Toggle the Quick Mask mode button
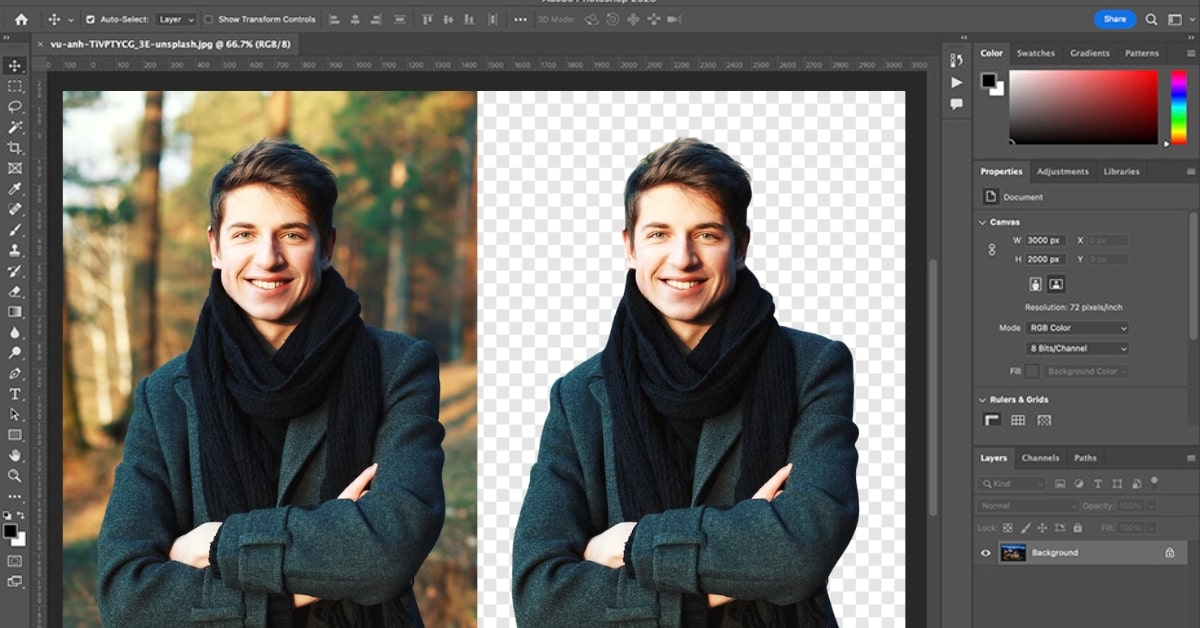Image resolution: width=1200 pixels, height=628 pixels. pos(15,561)
